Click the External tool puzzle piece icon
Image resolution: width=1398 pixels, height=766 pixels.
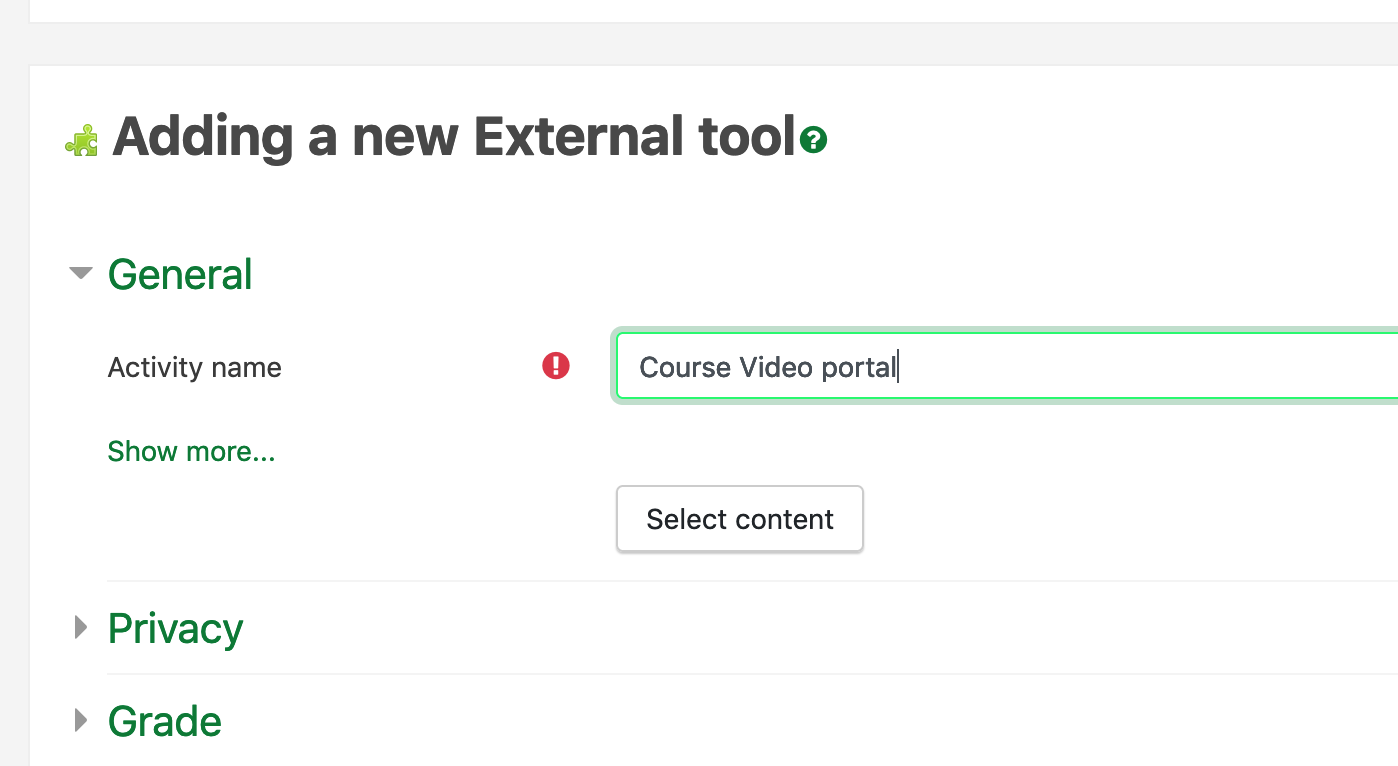coord(81,141)
